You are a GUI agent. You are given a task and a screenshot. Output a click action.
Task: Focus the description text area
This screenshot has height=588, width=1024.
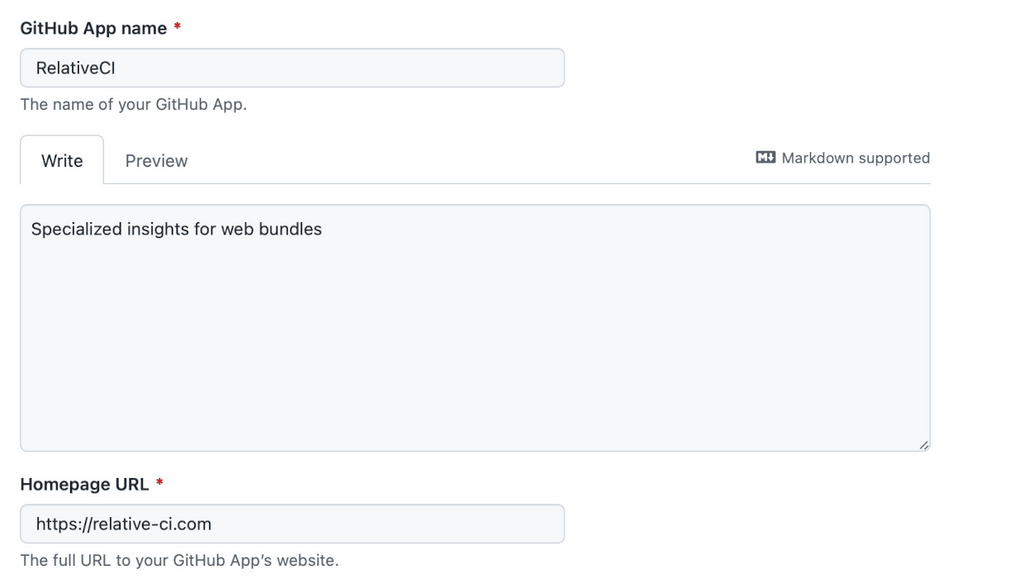475,328
